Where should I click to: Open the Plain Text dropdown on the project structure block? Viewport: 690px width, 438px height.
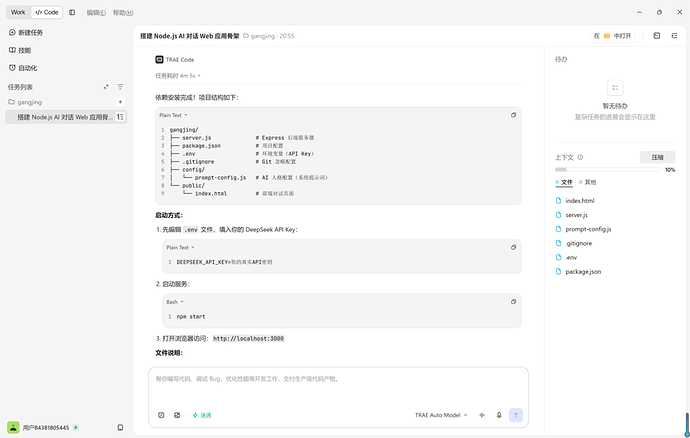coord(173,115)
